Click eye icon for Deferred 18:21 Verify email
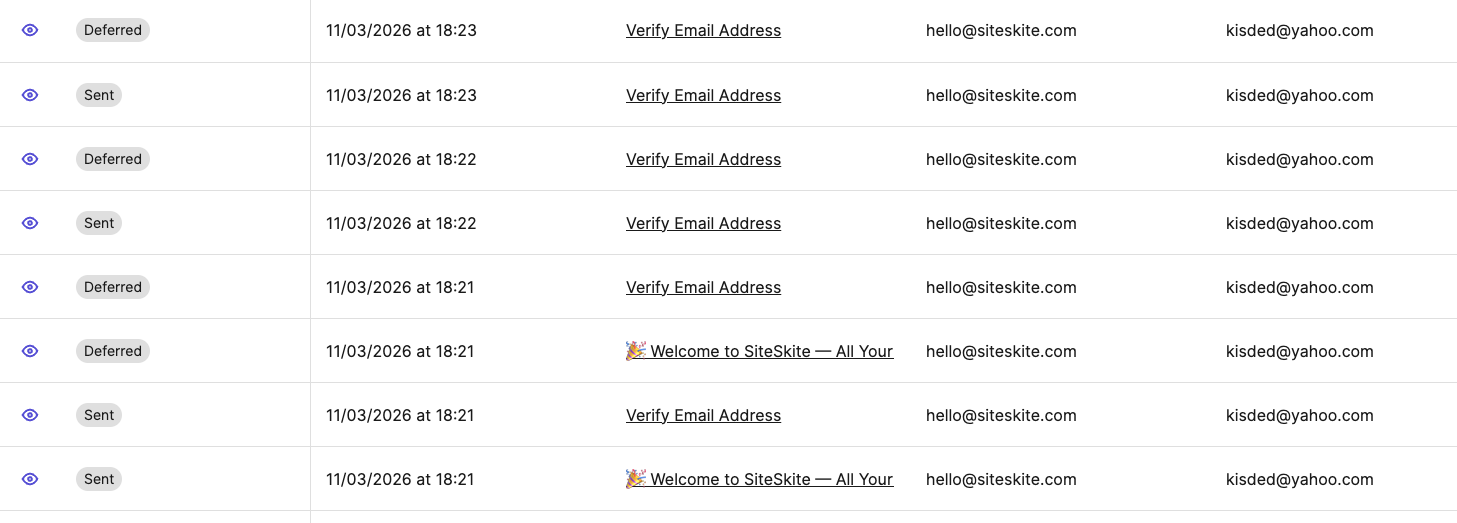1457x523 pixels. (x=30, y=287)
